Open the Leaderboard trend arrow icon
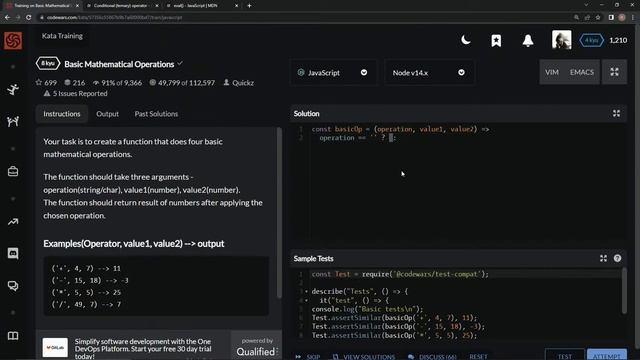 (x=13, y=222)
